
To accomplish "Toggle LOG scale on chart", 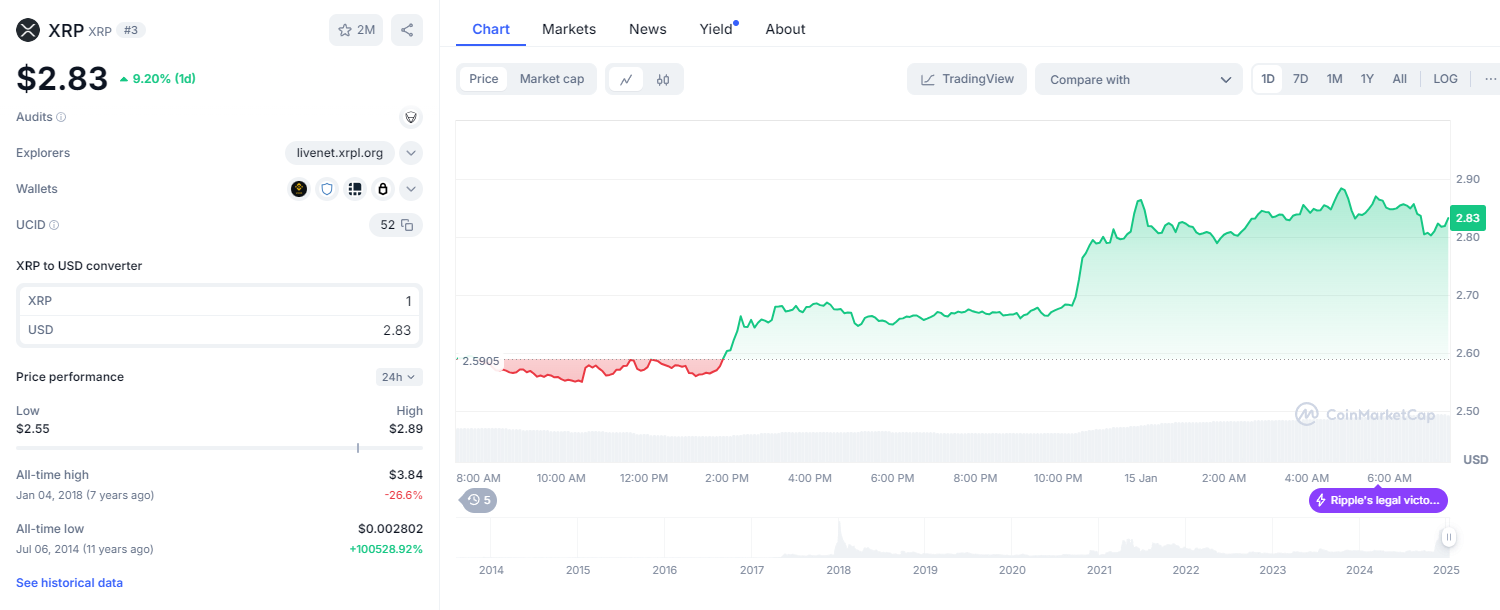I will tap(1445, 79).
